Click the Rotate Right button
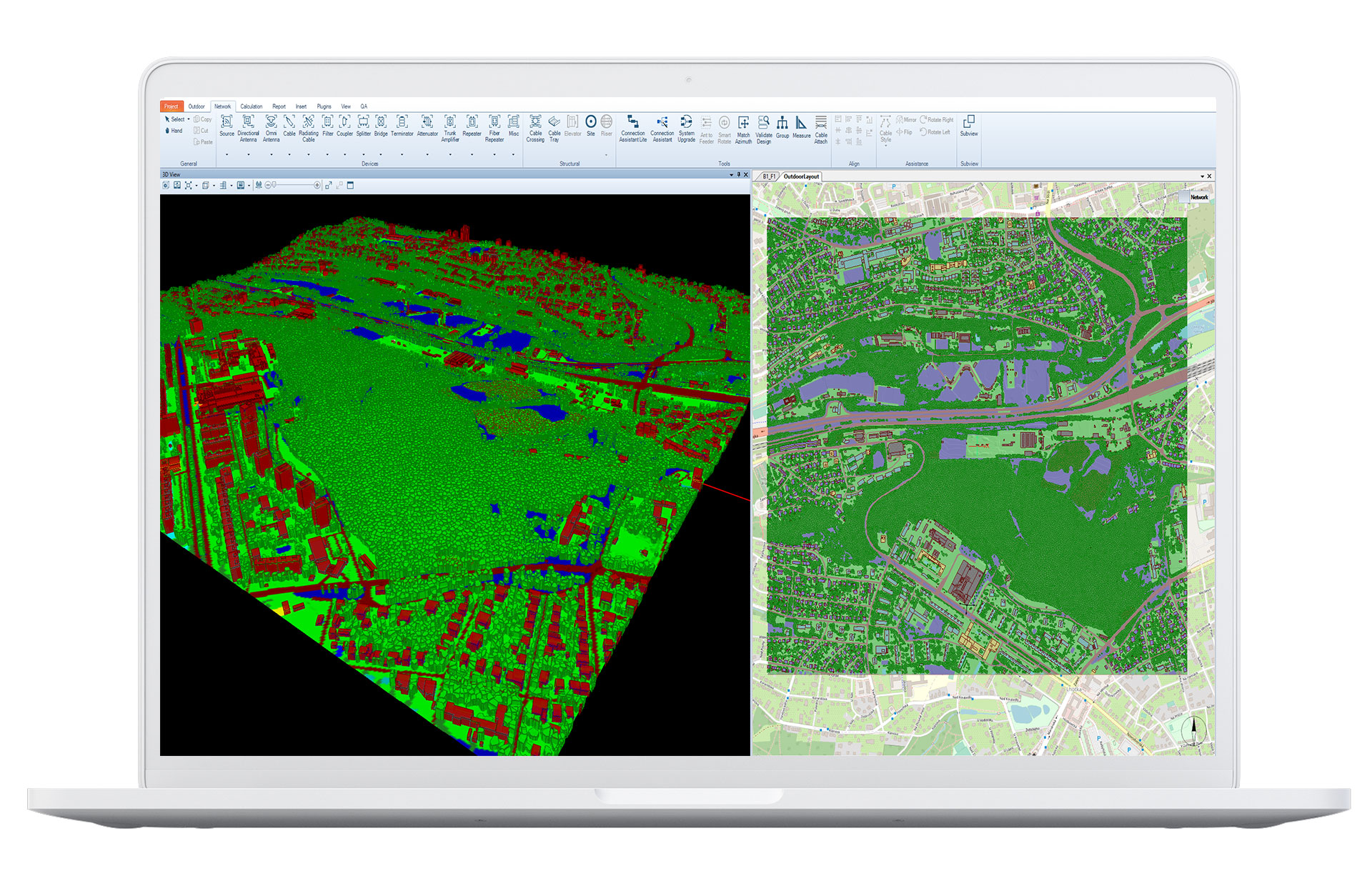Image resolution: width=1372 pixels, height=886 pixels. click(x=937, y=120)
